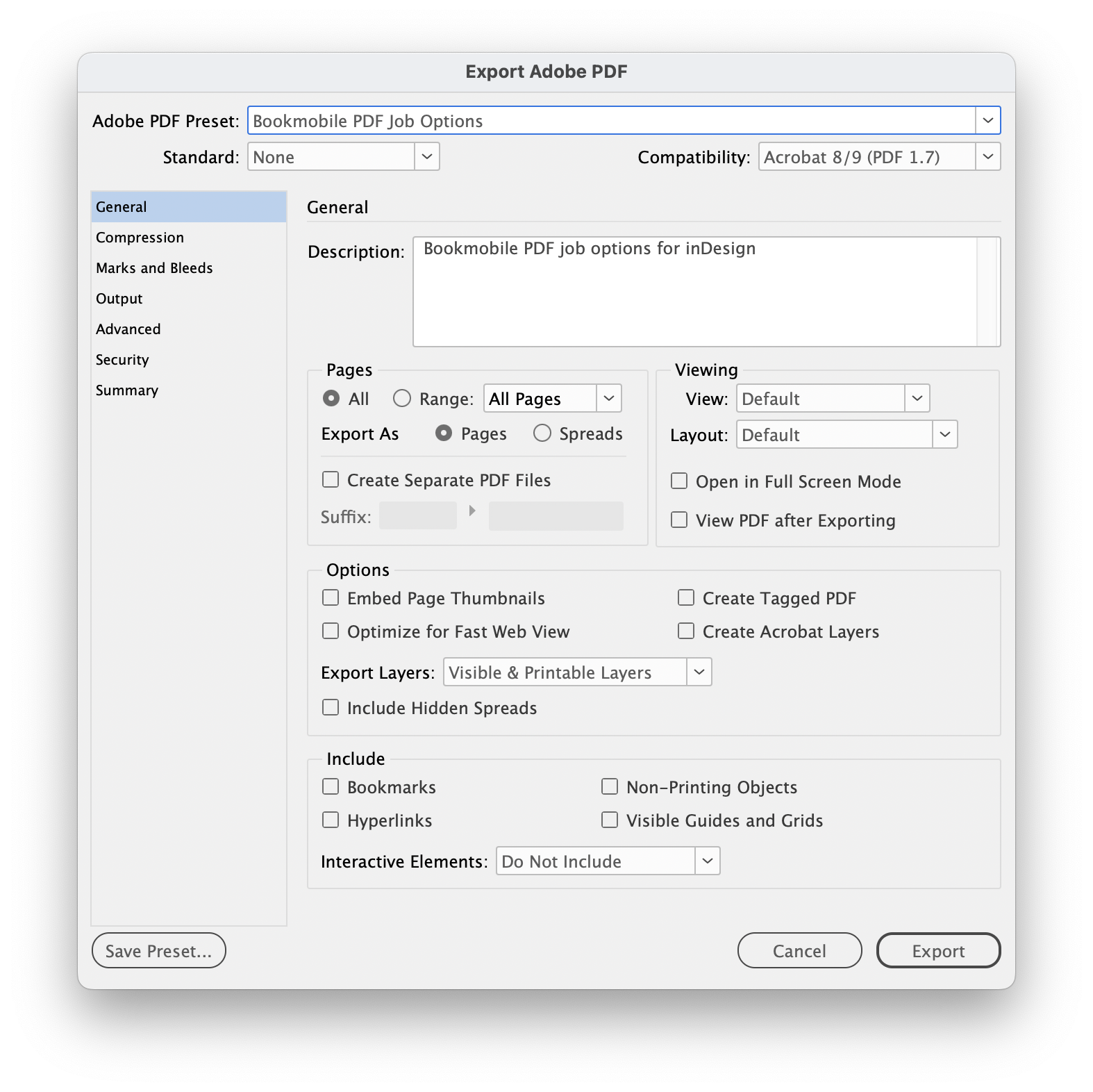
Task: Select Export As Pages radio button
Action: tap(444, 433)
